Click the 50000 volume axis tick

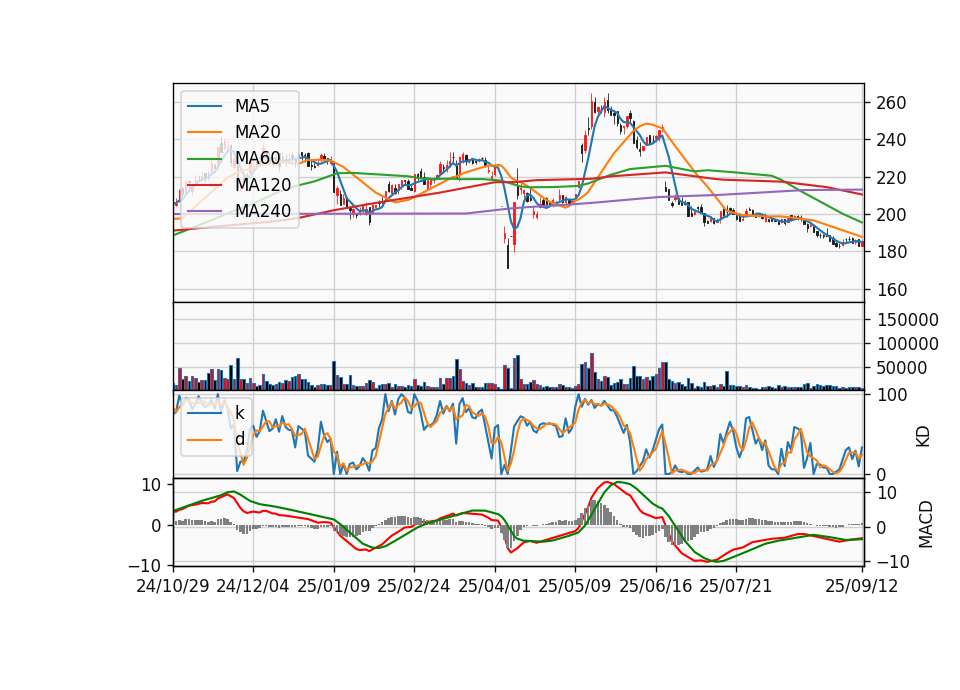click(902, 368)
